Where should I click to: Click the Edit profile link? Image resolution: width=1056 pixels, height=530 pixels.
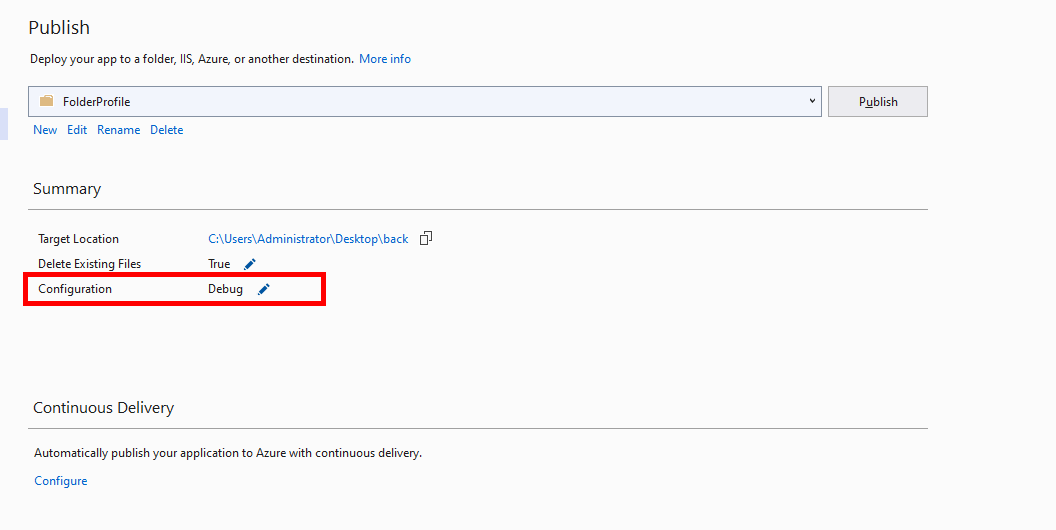point(77,130)
